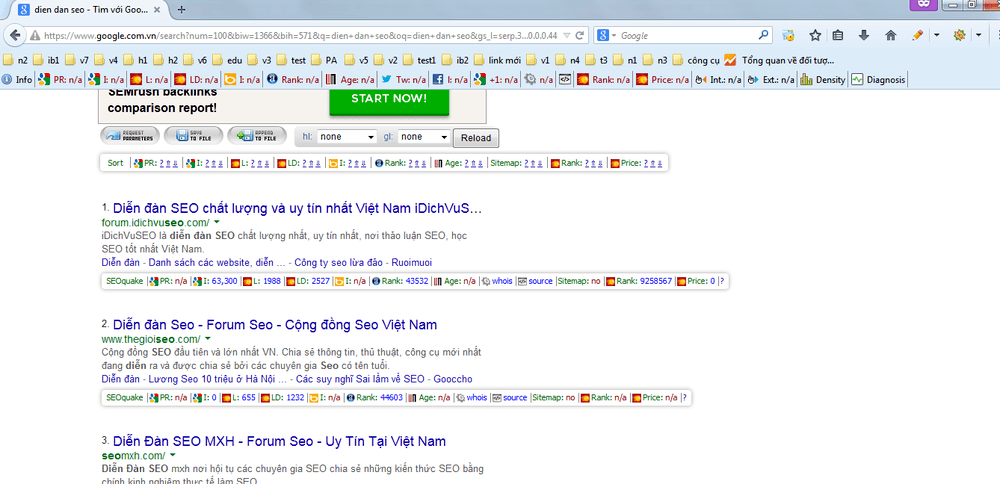This screenshot has height=484, width=1000.
Task: Open the downloads arrow icon
Action: click(x=864, y=36)
